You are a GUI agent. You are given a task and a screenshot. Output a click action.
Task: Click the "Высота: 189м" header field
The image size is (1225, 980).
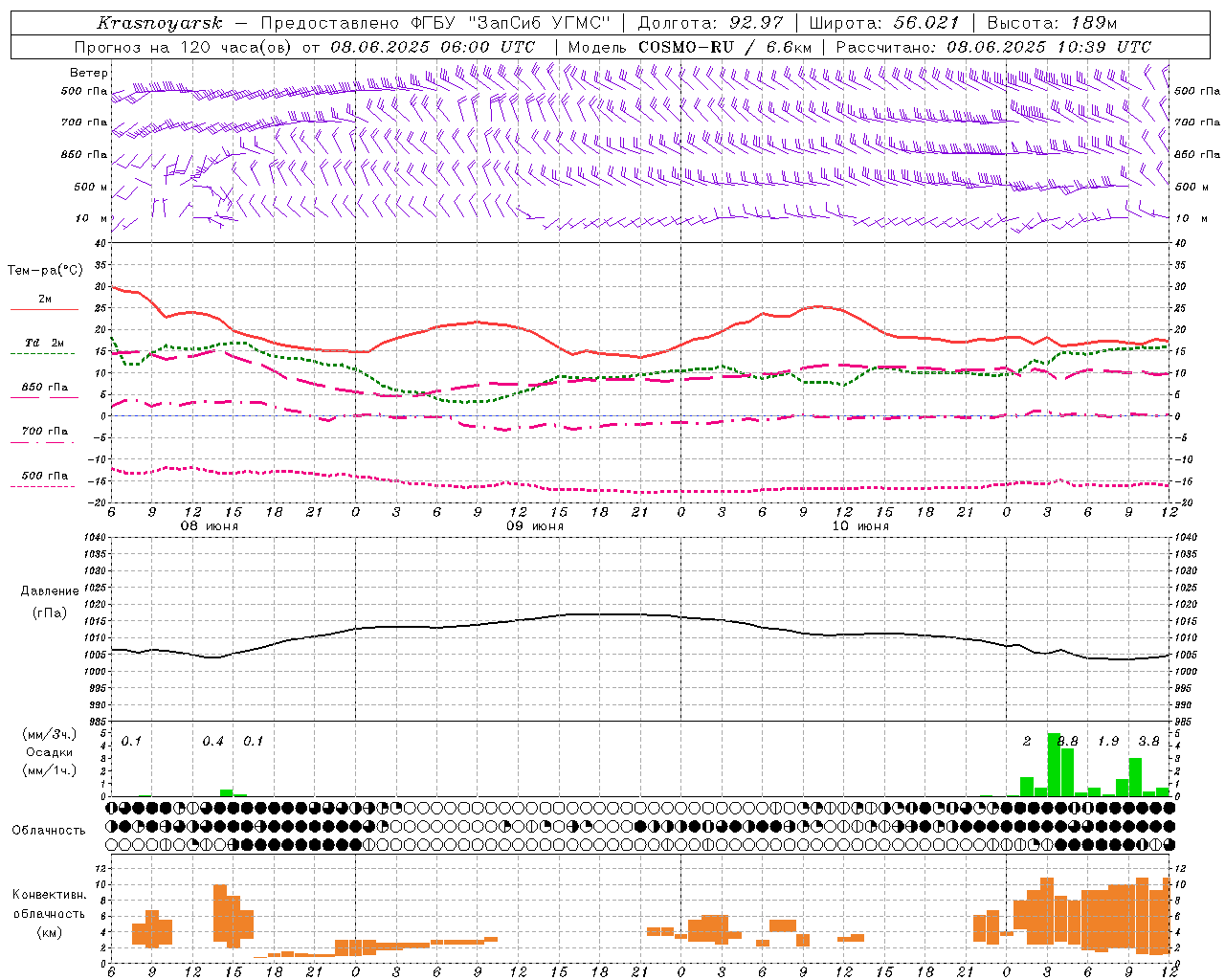click(x=1052, y=23)
